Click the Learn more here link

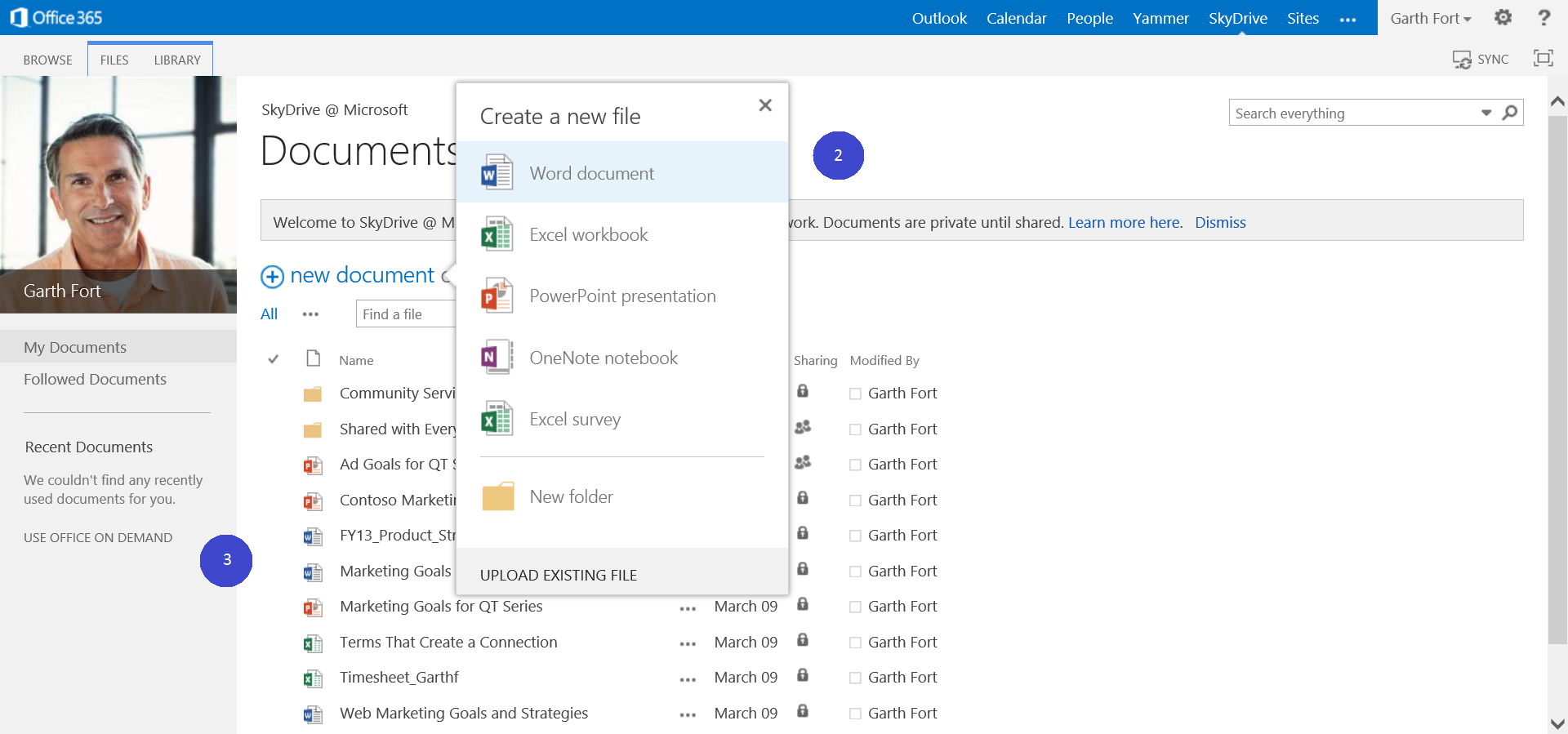(1125, 222)
